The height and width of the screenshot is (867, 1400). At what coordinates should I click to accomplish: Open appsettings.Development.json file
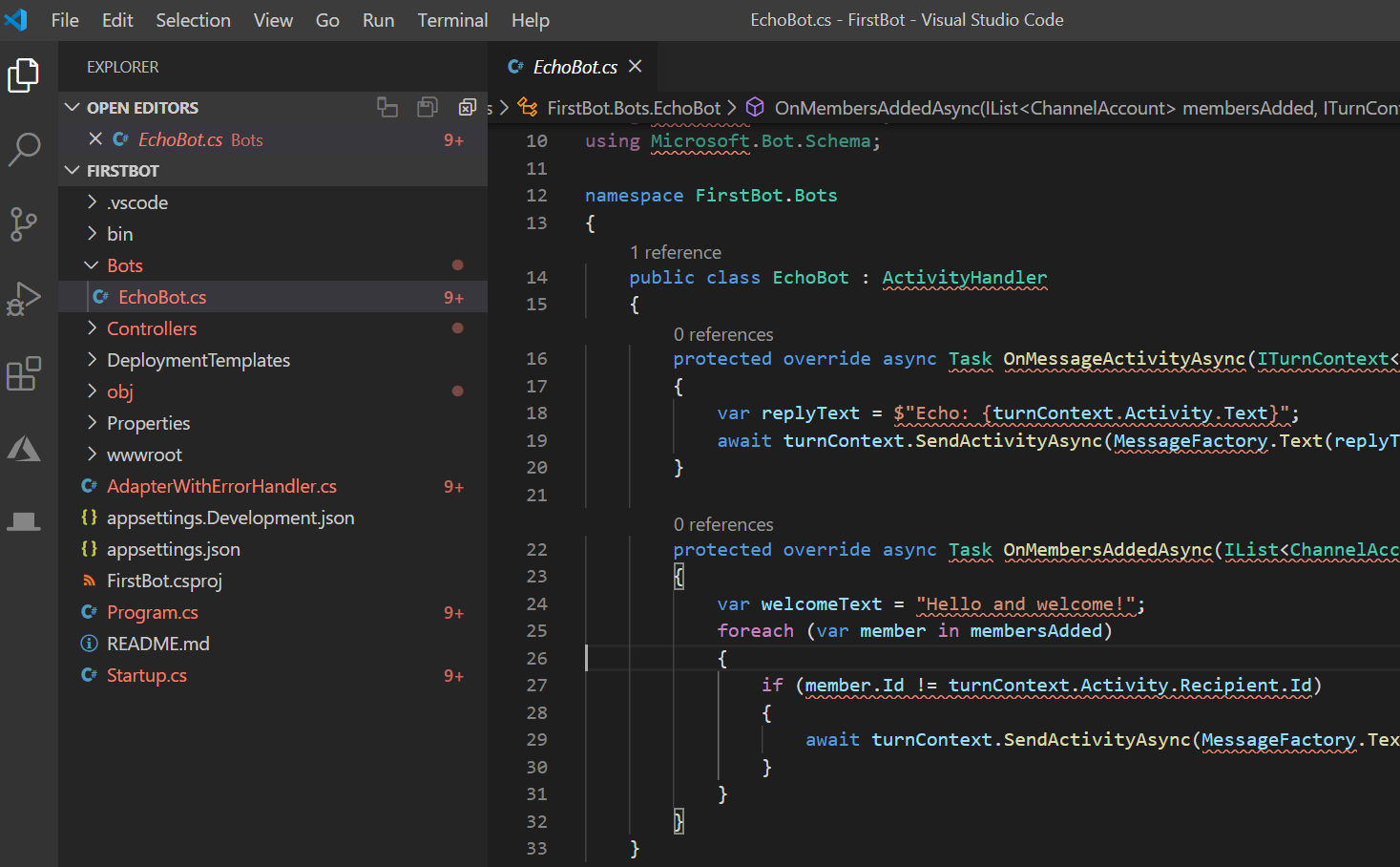tap(230, 518)
